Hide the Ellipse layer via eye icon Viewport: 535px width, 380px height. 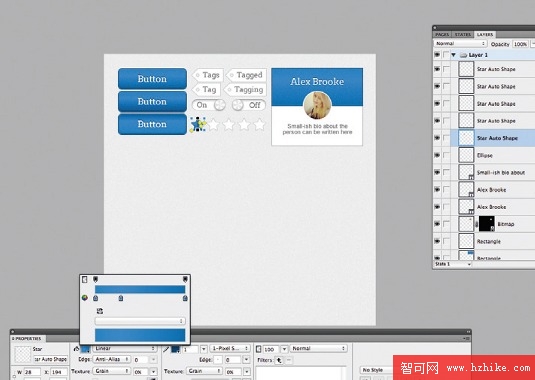[x=437, y=155]
